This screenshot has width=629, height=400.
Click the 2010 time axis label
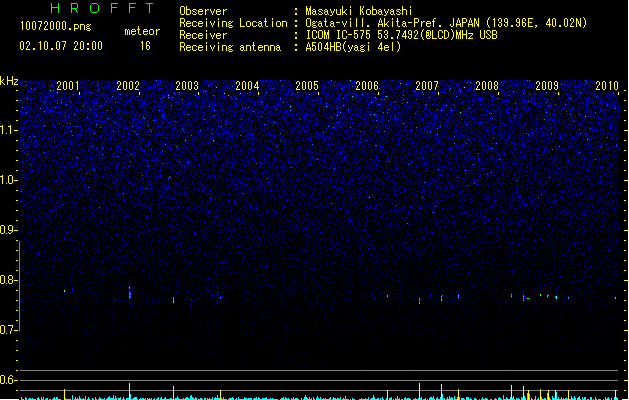click(x=607, y=85)
